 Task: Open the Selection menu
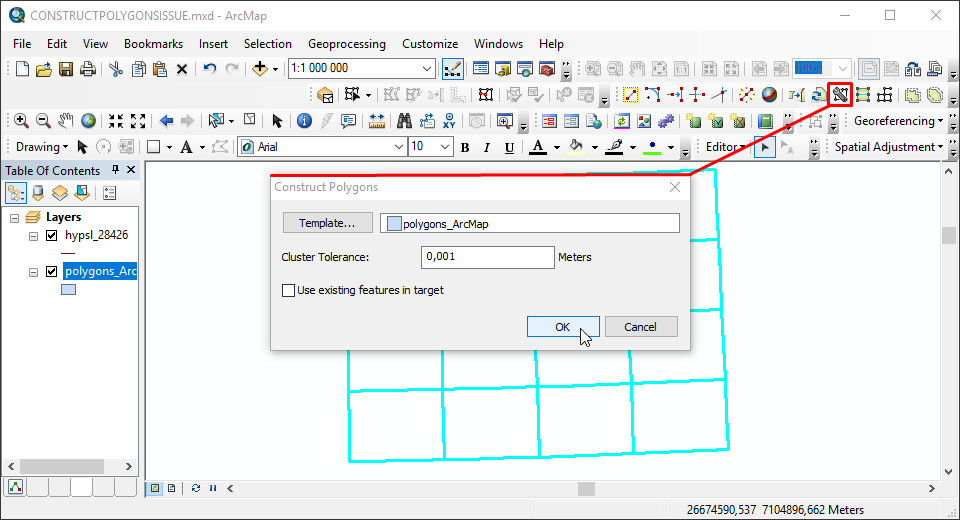pyautogui.click(x=268, y=44)
